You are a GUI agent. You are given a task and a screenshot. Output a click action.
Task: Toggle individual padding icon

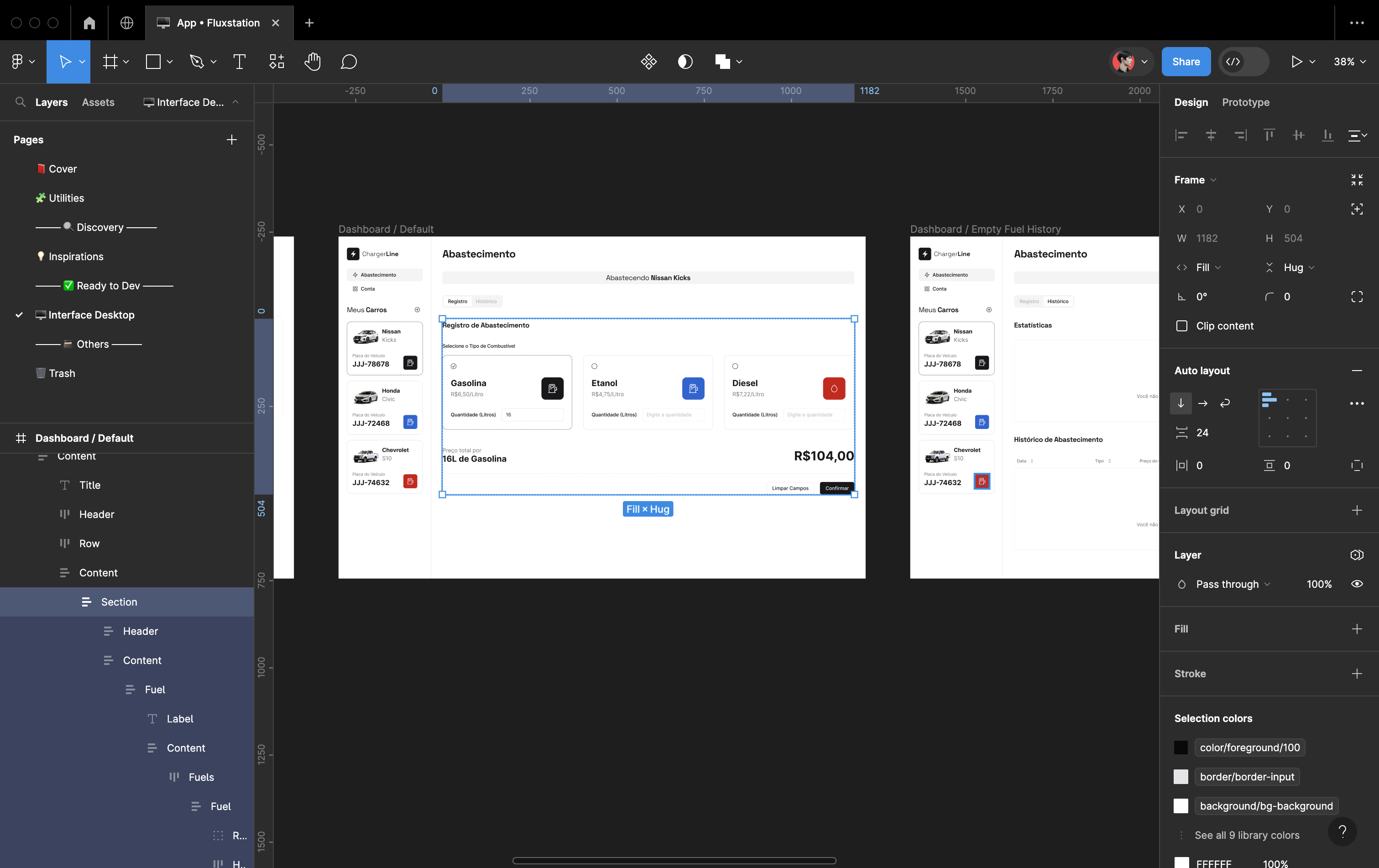(1357, 465)
